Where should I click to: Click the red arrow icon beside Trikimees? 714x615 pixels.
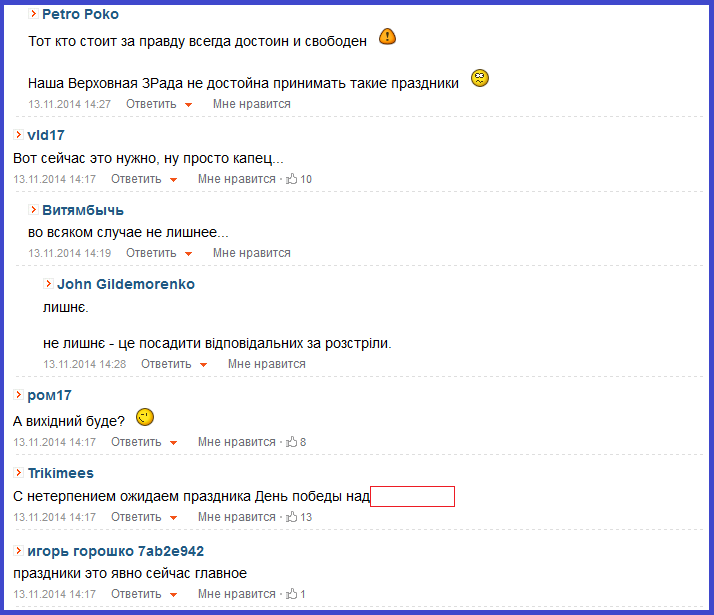[x=18, y=473]
